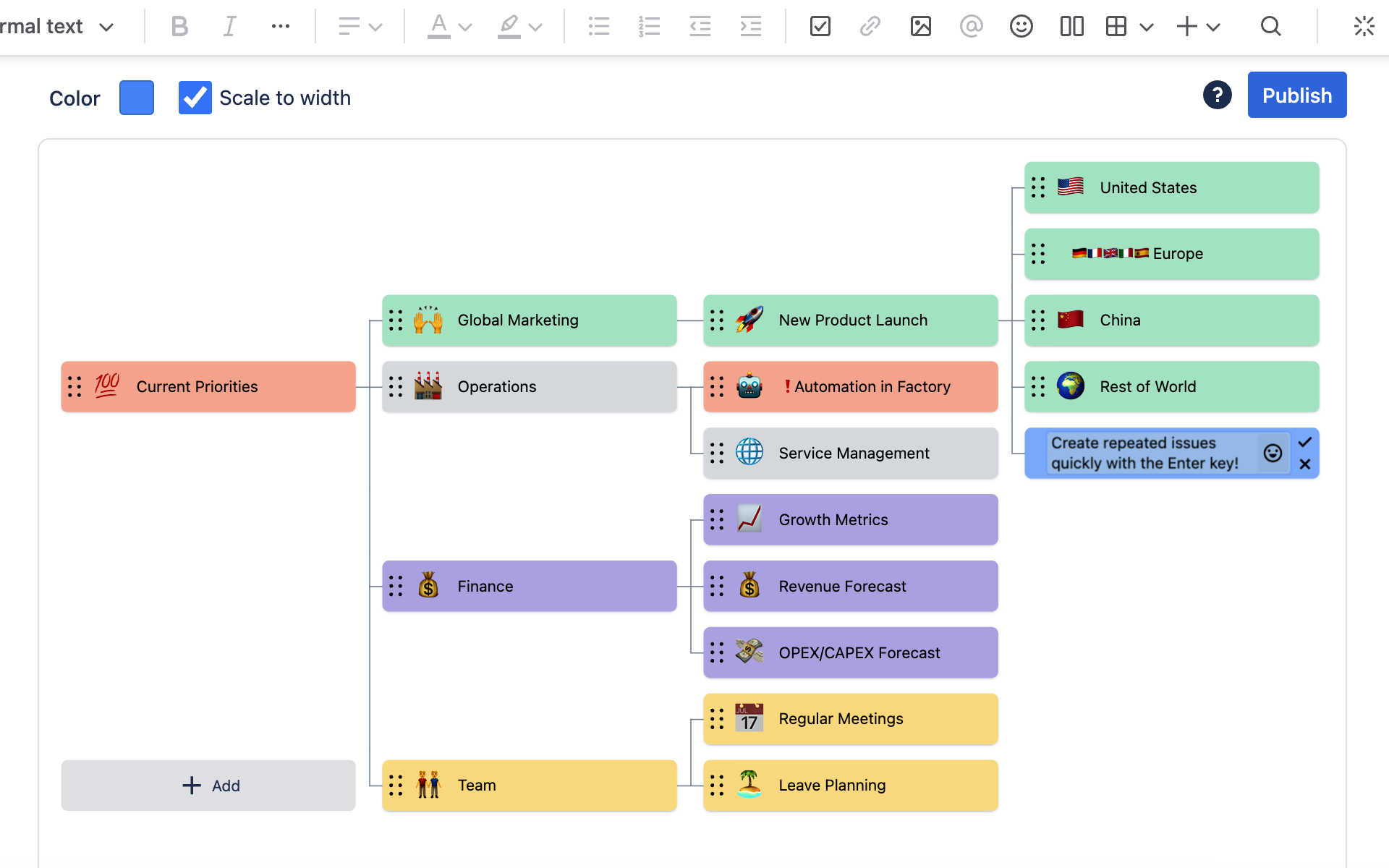Open the more formatting menu
Viewport: 1389px width, 868px height.
(281, 26)
